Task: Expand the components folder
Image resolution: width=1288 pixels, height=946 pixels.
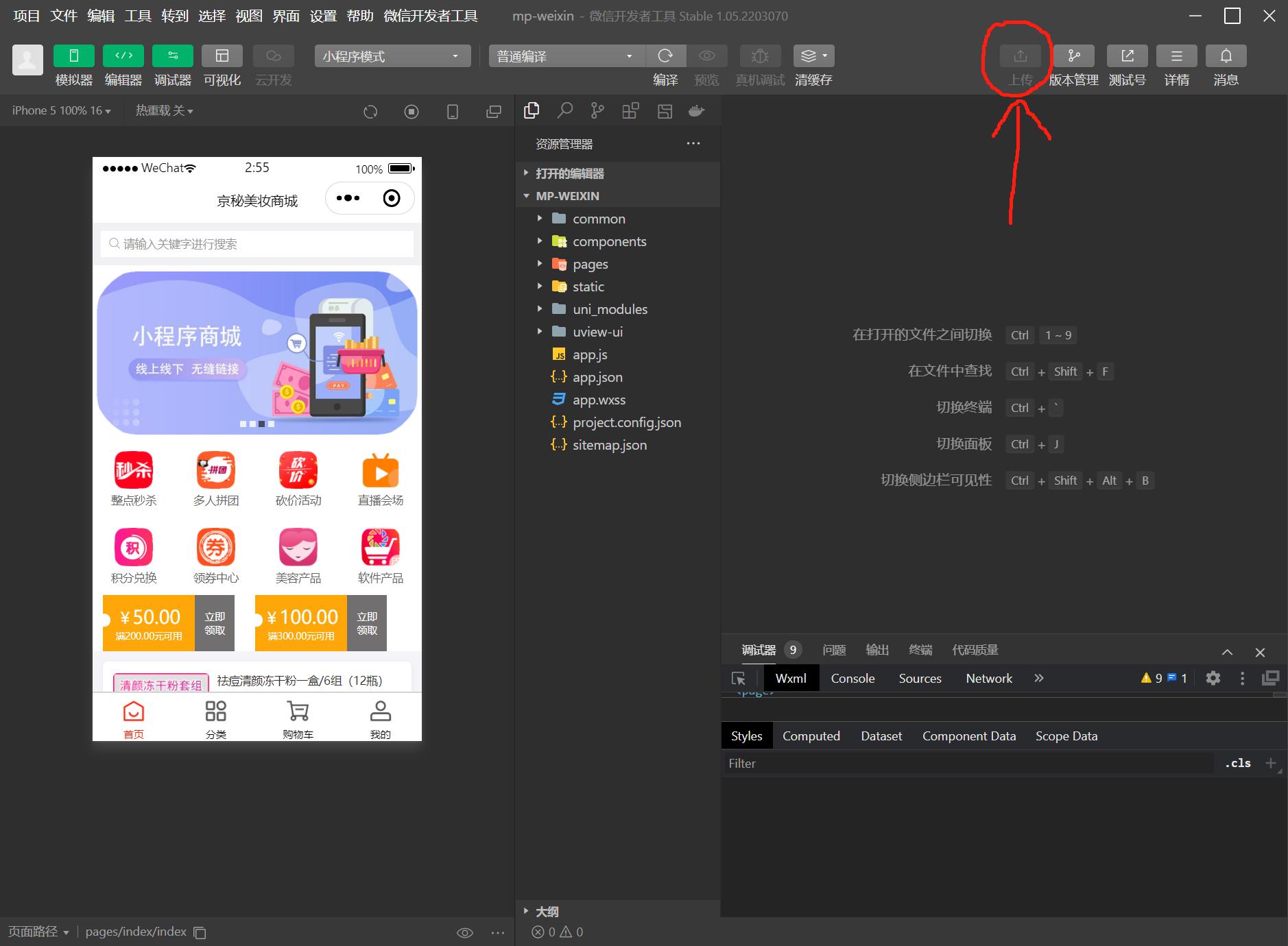Action: [x=617, y=241]
